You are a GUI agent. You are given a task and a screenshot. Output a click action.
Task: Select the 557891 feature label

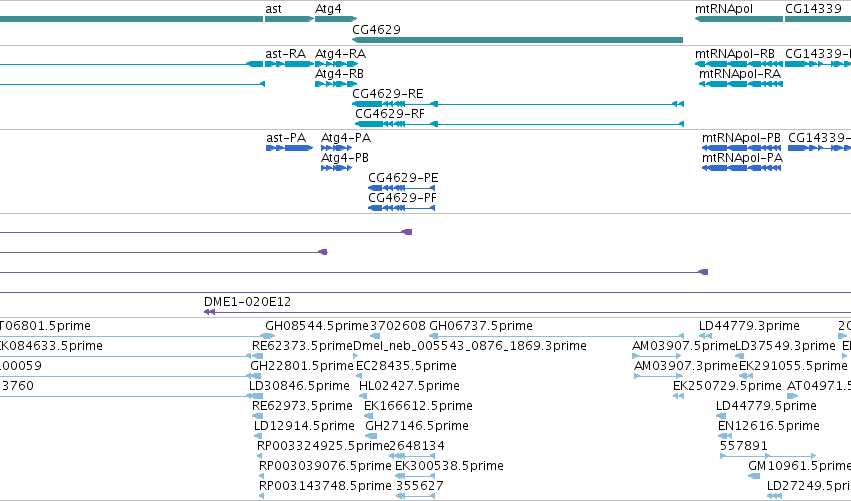[x=744, y=446]
